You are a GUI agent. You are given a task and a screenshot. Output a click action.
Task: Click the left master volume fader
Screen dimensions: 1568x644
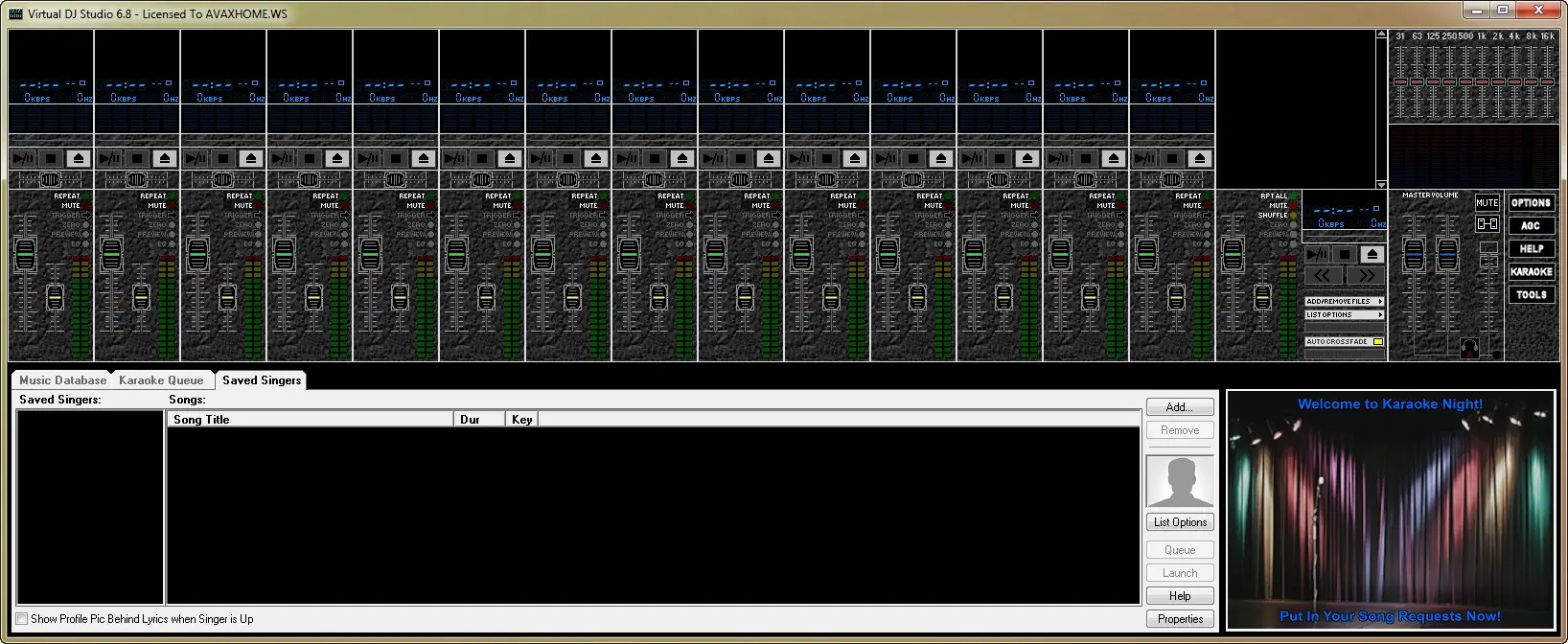[1414, 254]
